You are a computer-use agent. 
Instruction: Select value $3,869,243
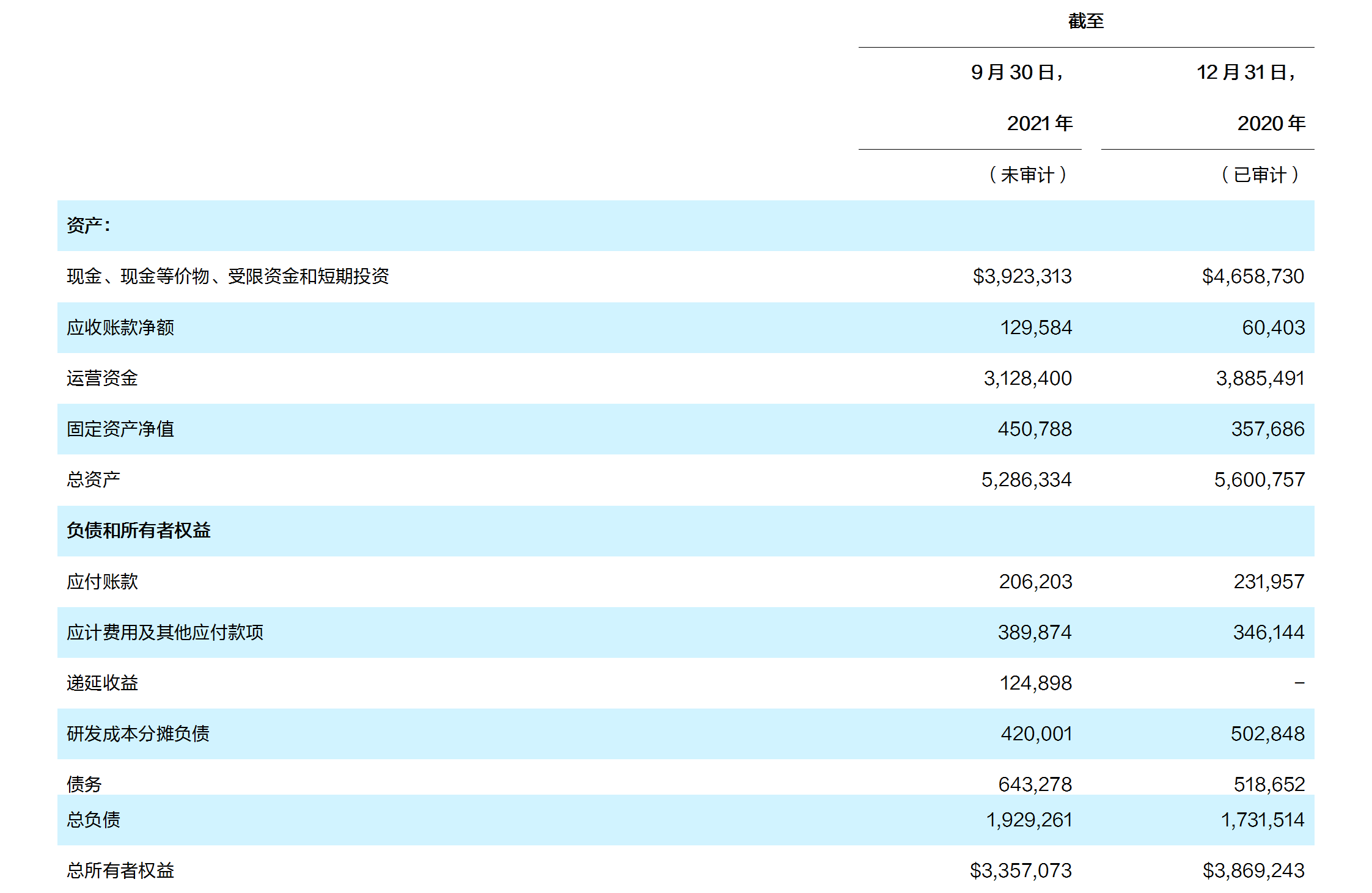(x=1253, y=870)
